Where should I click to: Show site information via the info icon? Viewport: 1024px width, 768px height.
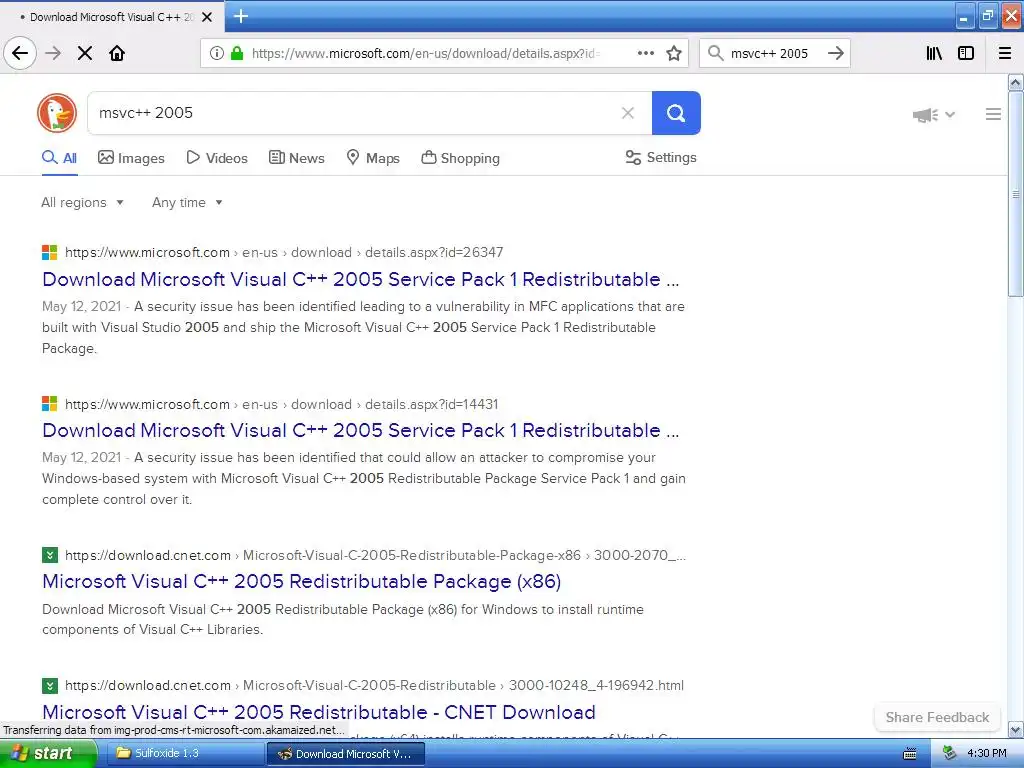(x=216, y=53)
